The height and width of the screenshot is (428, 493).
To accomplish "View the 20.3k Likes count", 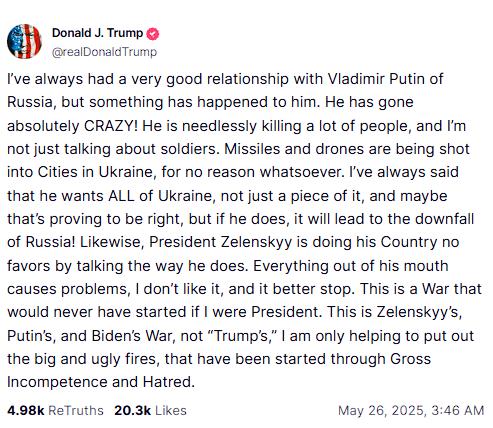I will (132, 411).
